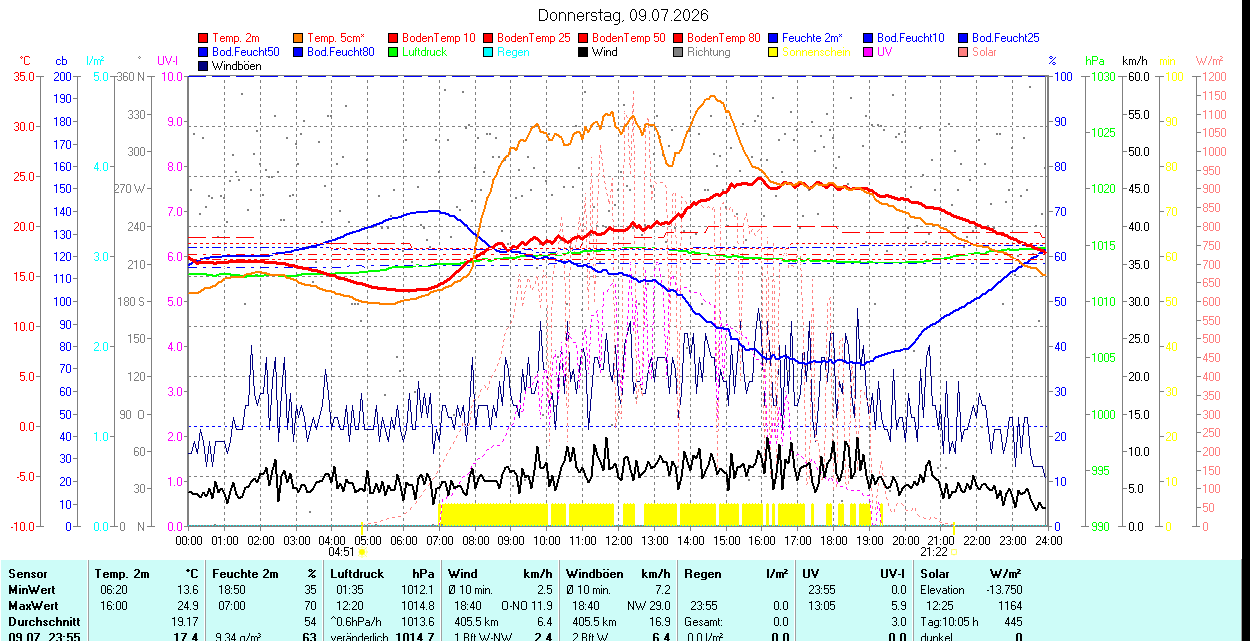This screenshot has width=1250, height=641.
Task: Click the black Wind legend swatch
Action: tap(583, 52)
